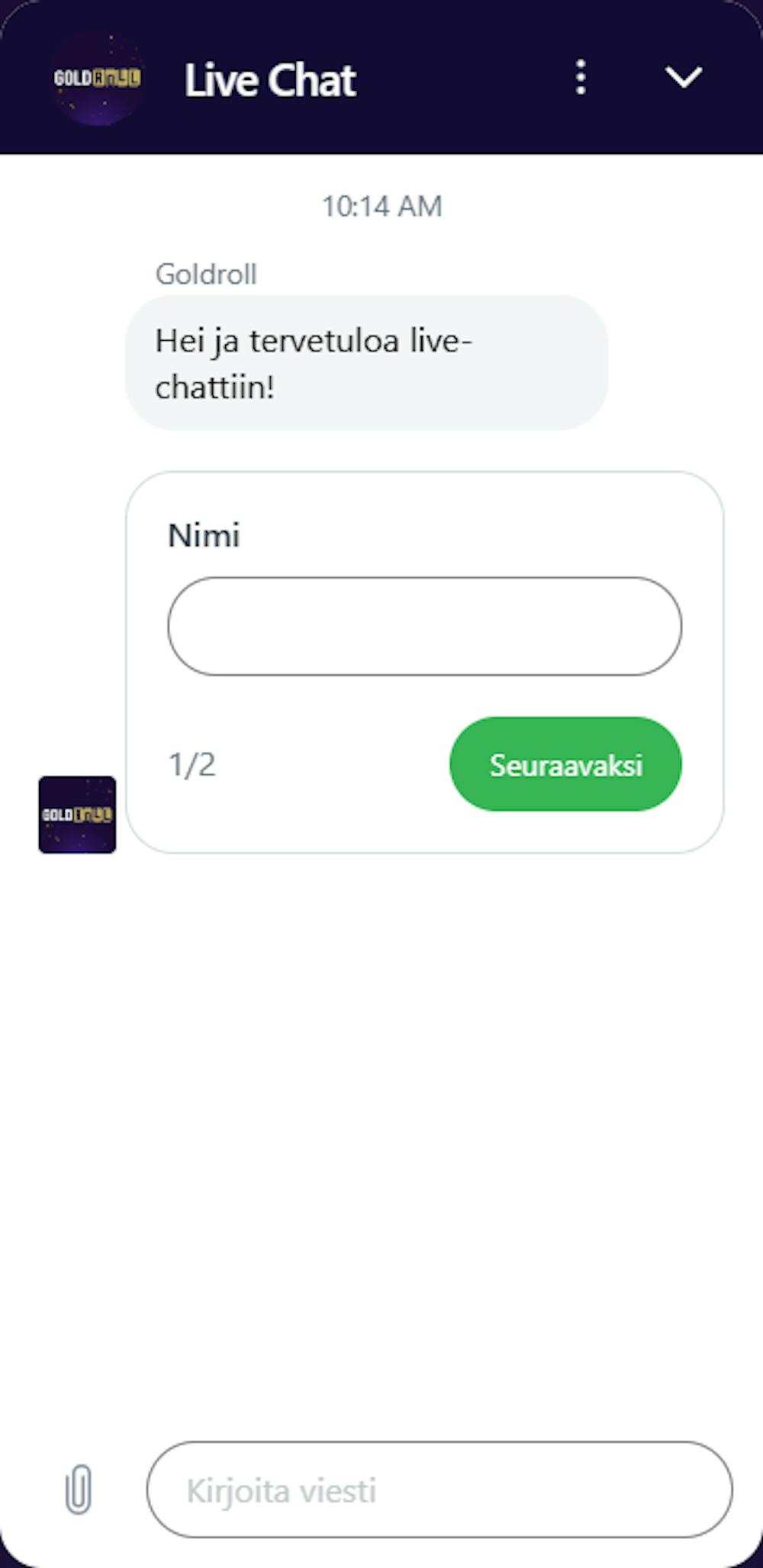The width and height of the screenshot is (763, 1568).
Task: Click the Goldroll avatar beside the name form
Action: pos(77,815)
